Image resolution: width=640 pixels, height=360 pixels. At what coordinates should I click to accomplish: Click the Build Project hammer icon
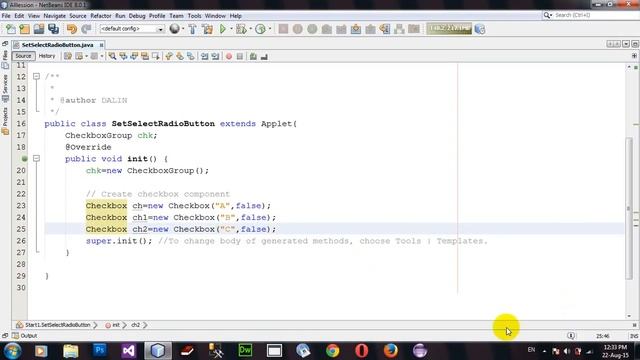[192, 29]
